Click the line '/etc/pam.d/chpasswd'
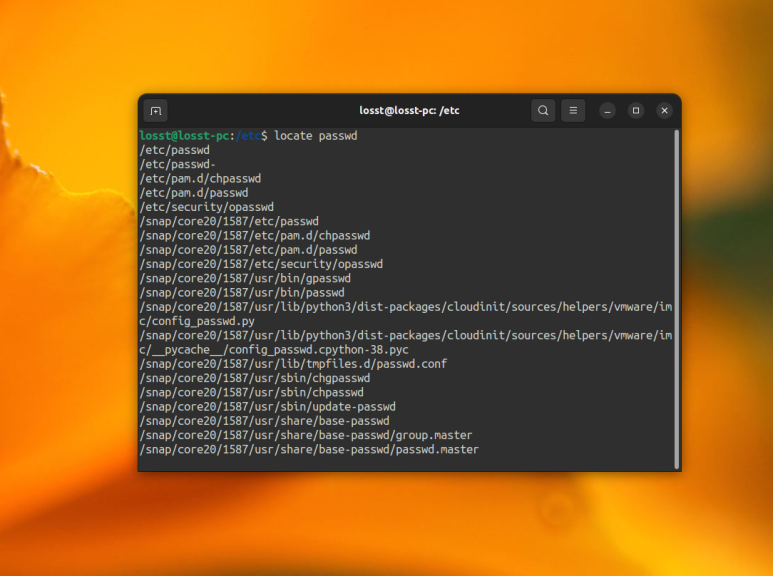The height and width of the screenshot is (576, 773). (200, 179)
